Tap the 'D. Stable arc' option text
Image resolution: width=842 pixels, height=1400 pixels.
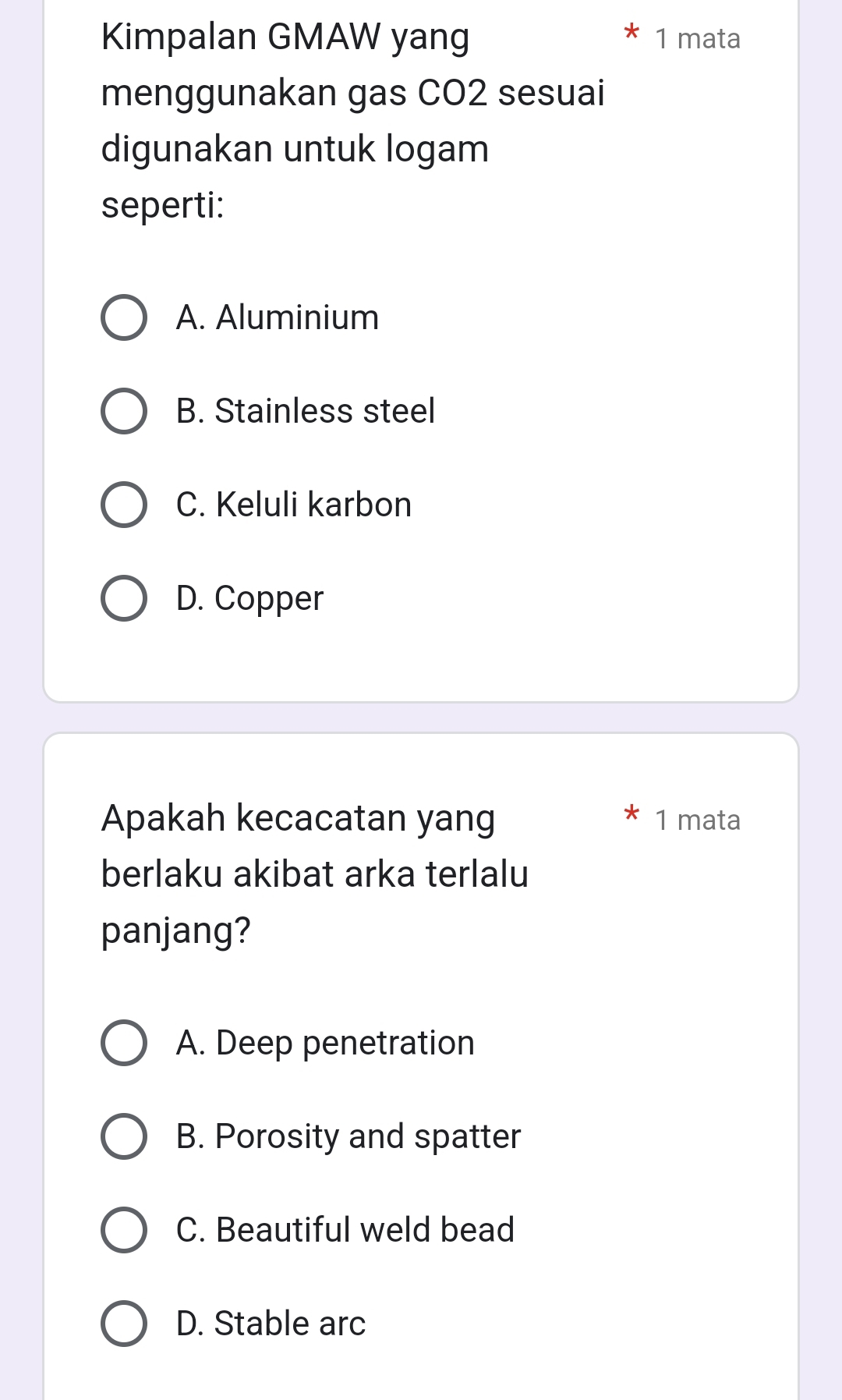(271, 1324)
